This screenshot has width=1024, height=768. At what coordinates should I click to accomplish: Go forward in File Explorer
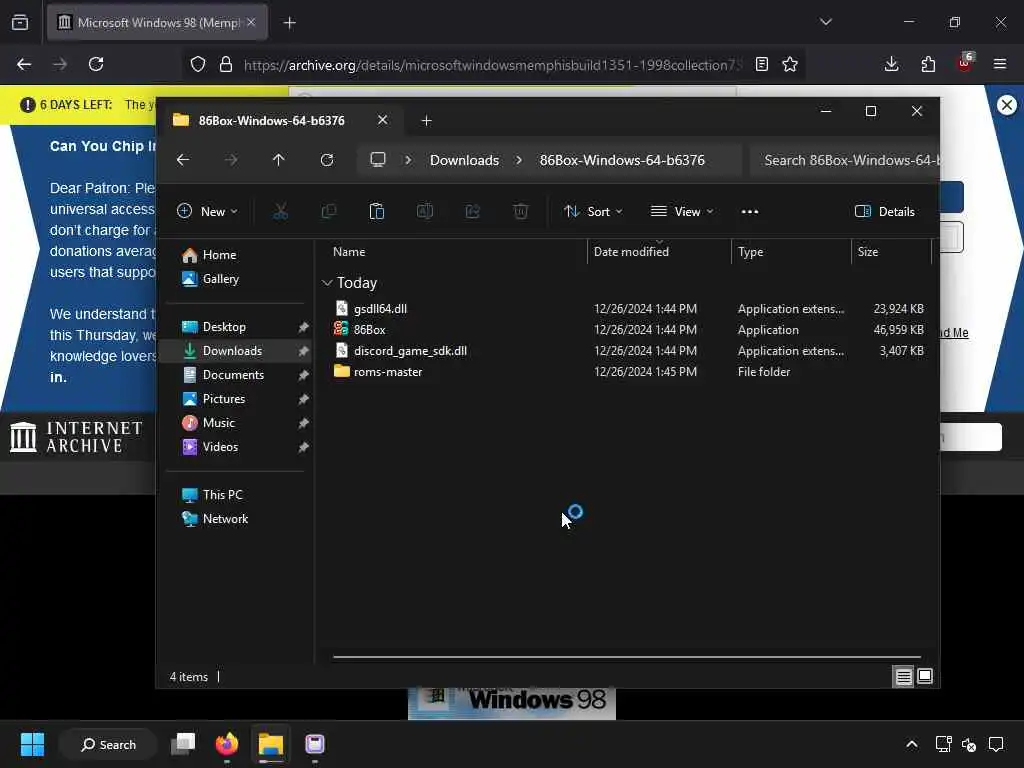(x=231, y=160)
